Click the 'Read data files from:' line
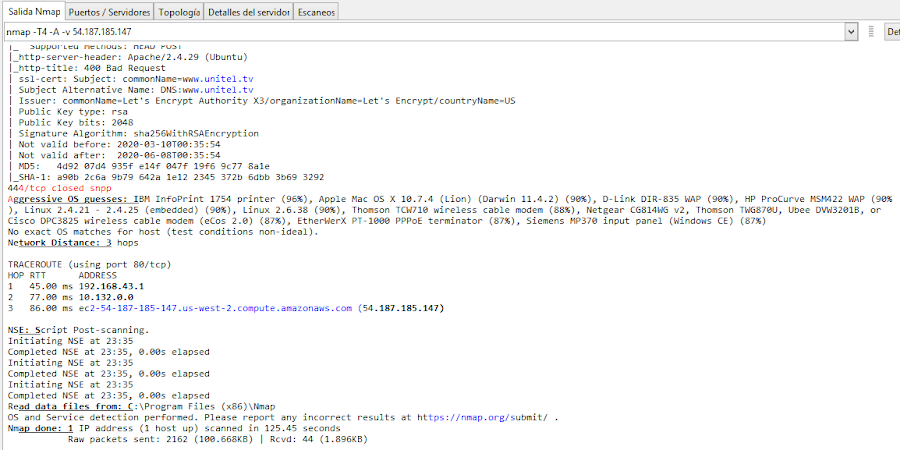 point(142,406)
